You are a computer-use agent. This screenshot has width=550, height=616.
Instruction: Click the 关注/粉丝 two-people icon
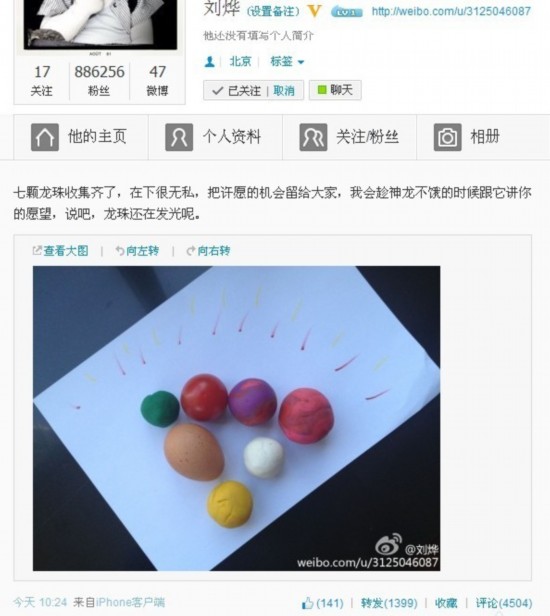tap(313, 137)
